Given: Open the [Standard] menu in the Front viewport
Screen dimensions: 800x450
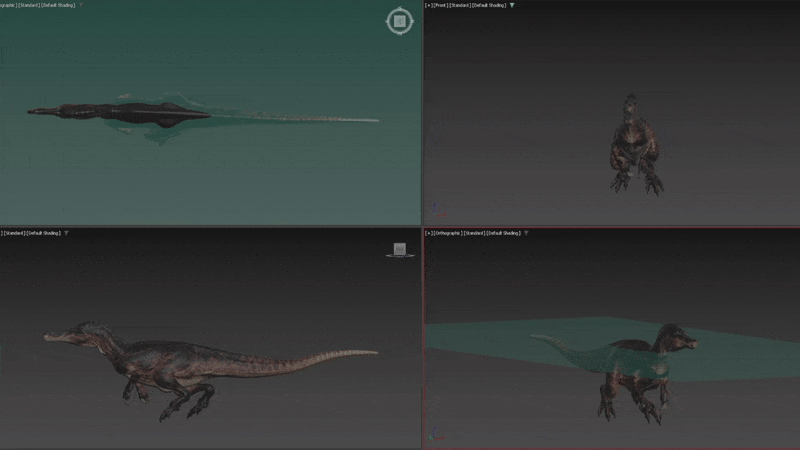Looking at the screenshot, I should pos(461,5).
